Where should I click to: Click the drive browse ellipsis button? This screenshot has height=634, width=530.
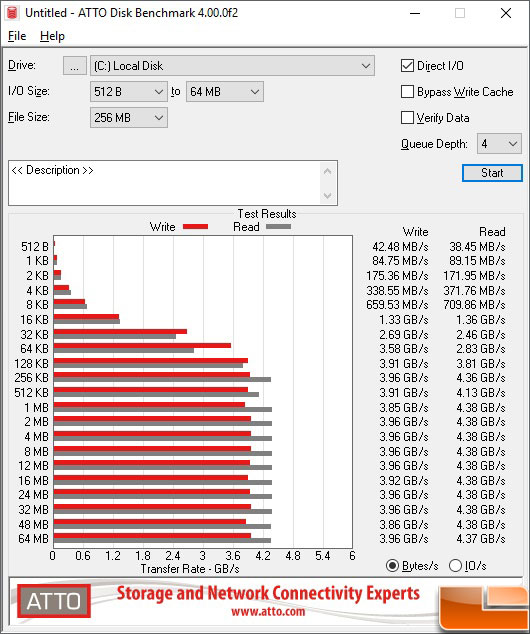74,66
